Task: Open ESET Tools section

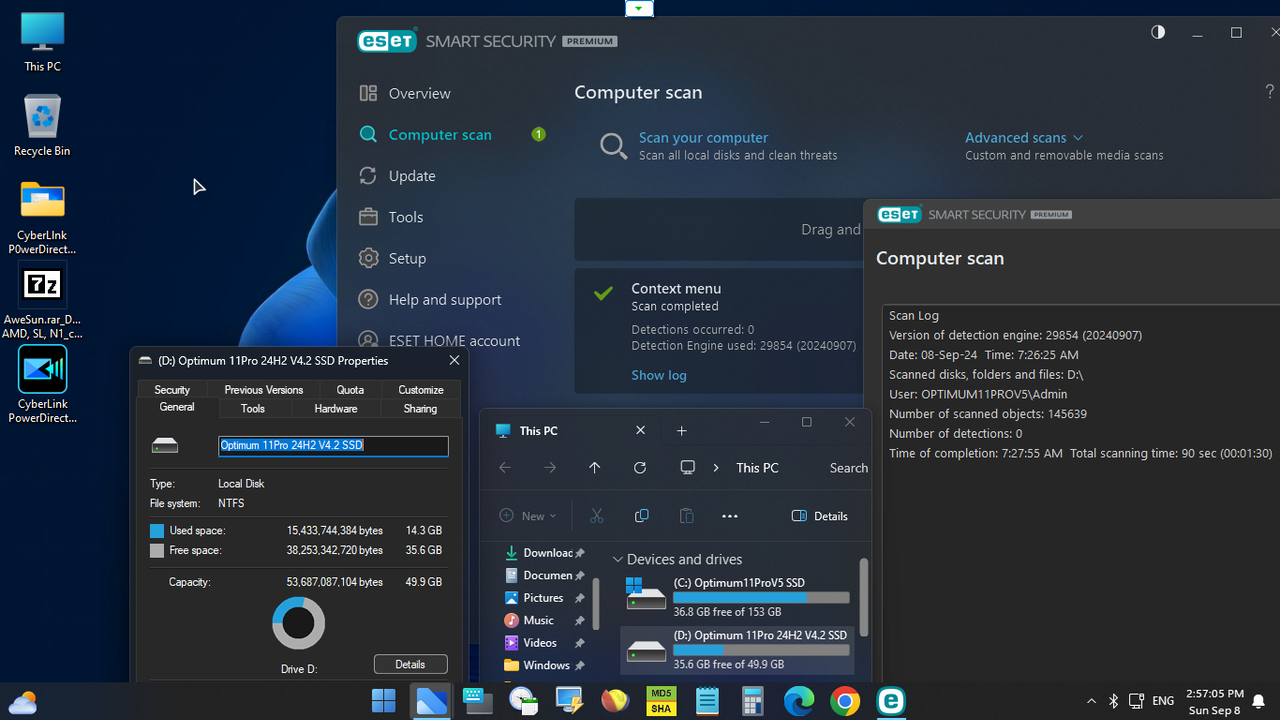Action: (x=406, y=216)
